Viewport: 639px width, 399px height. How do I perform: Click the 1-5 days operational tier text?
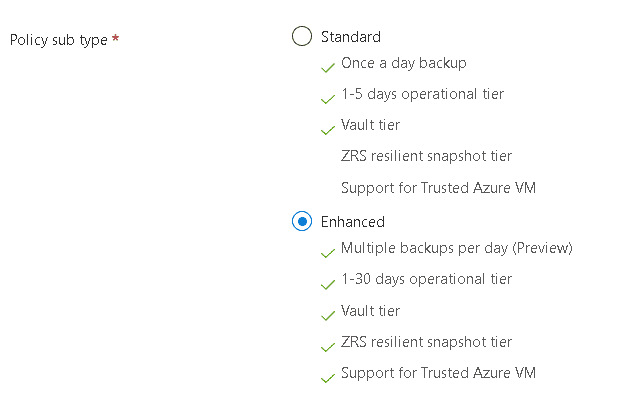click(423, 94)
